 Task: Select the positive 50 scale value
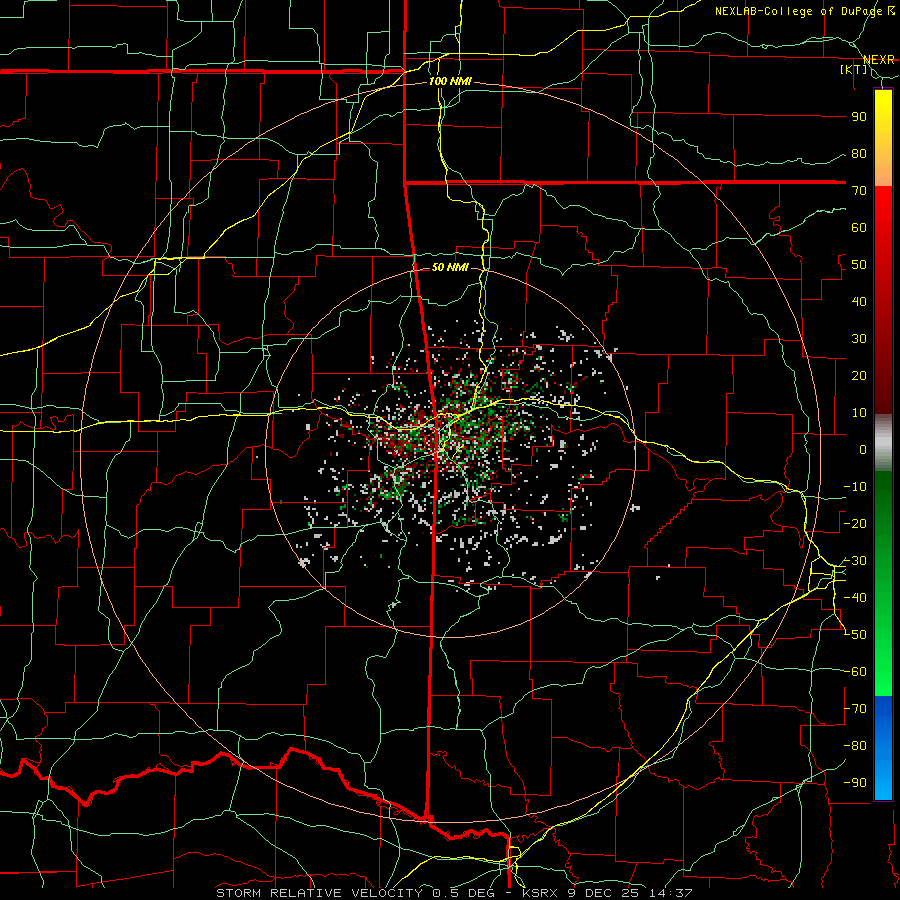click(859, 265)
